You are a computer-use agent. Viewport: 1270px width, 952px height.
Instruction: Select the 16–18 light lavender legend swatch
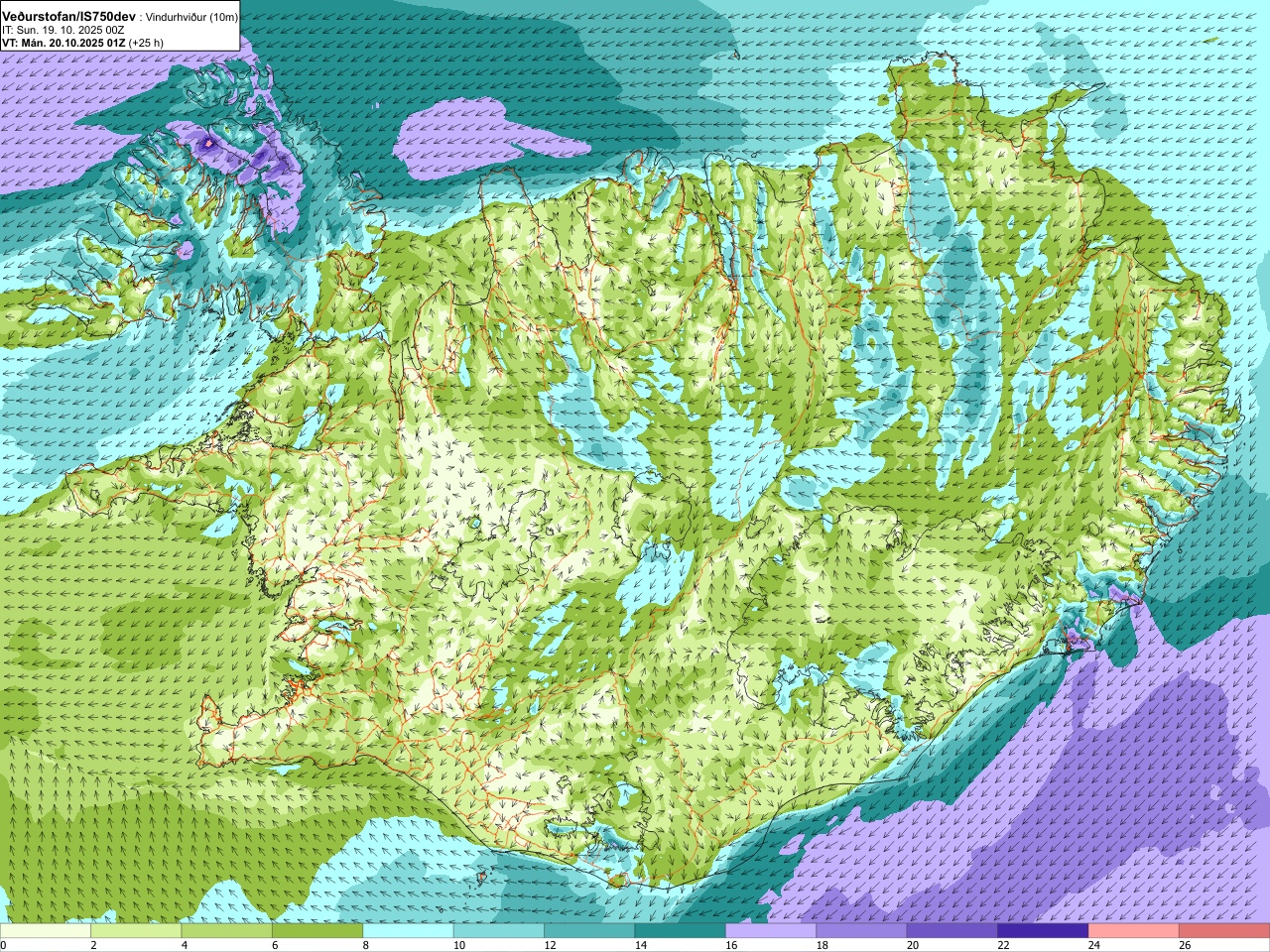pyautogui.click(x=771, y=931)
